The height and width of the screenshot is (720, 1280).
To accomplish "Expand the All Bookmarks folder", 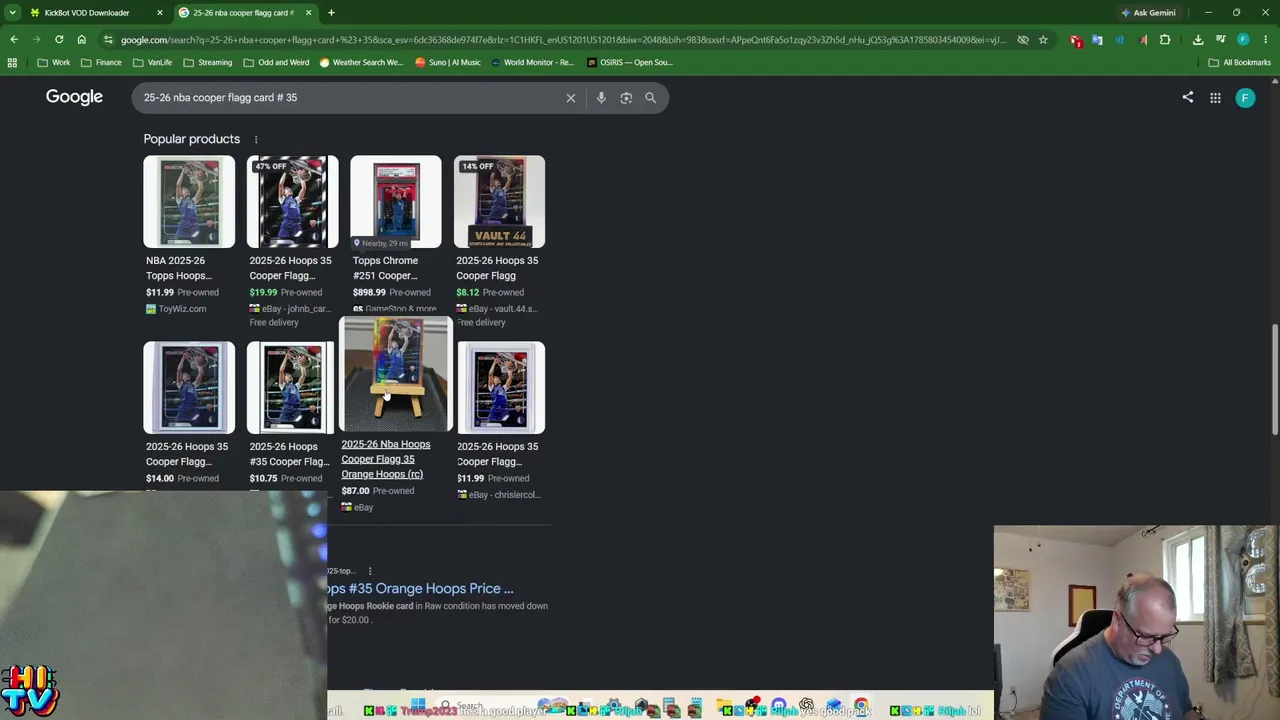I will coord(1240,62).
